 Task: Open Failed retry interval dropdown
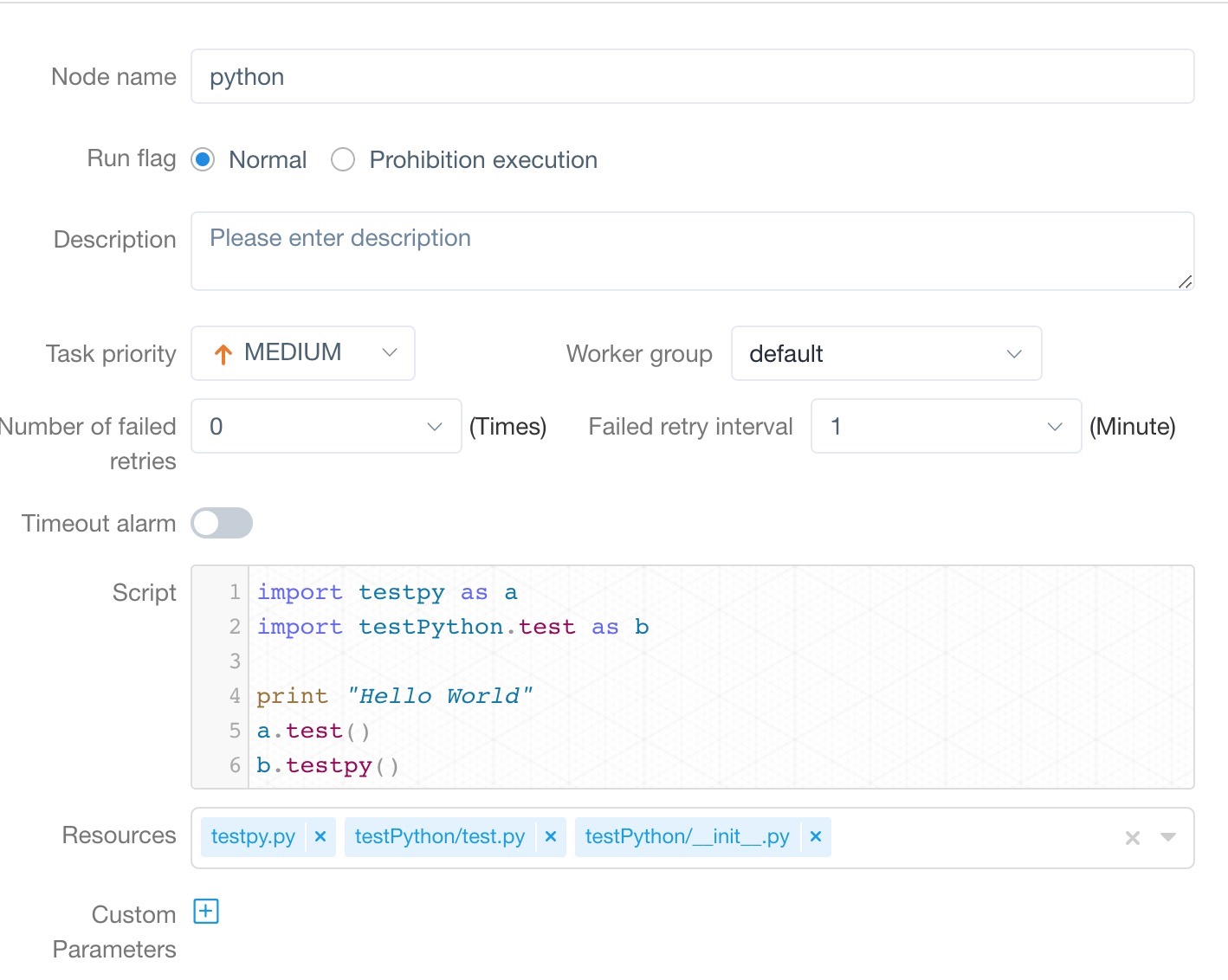tap(946, 426)
